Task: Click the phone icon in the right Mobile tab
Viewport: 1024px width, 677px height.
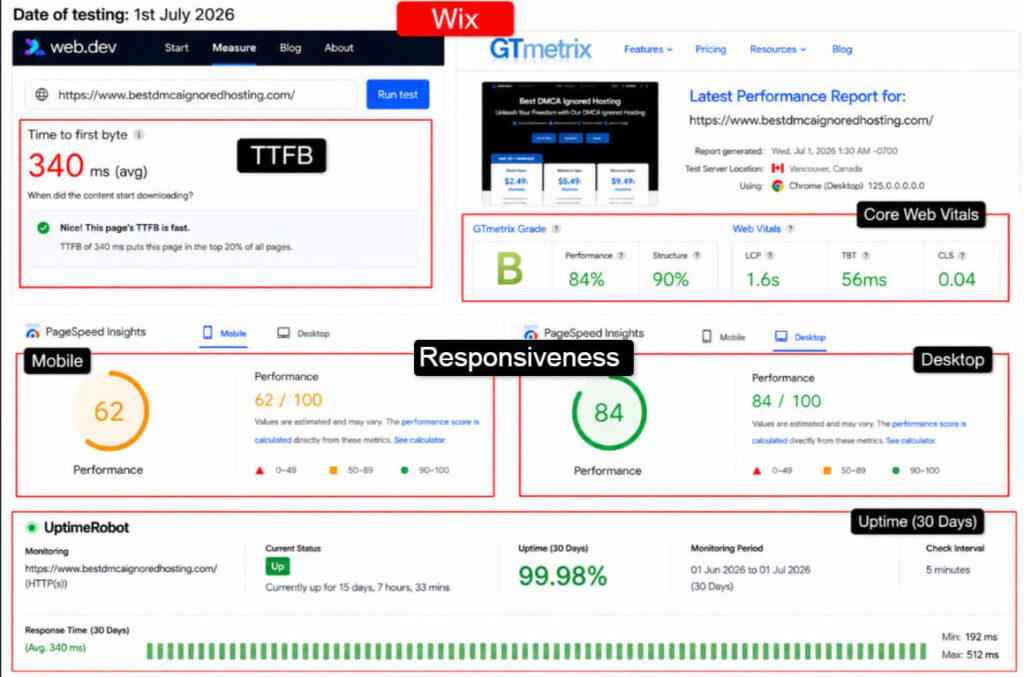Action: click(x=707, y=337)
